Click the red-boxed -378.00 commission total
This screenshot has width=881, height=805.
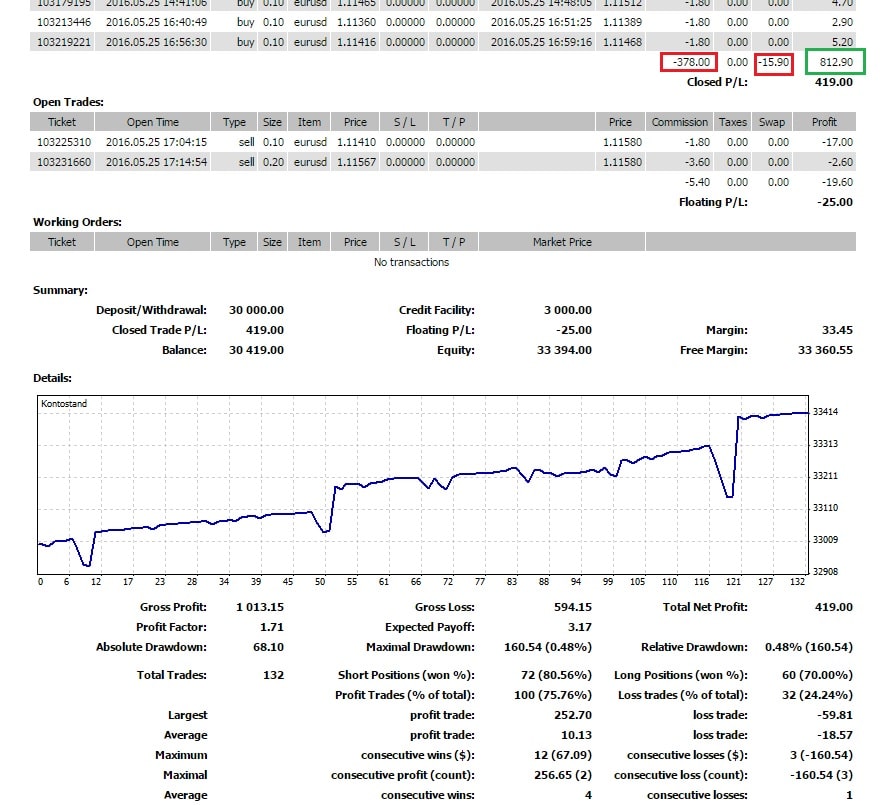click(x=689, y=62)
